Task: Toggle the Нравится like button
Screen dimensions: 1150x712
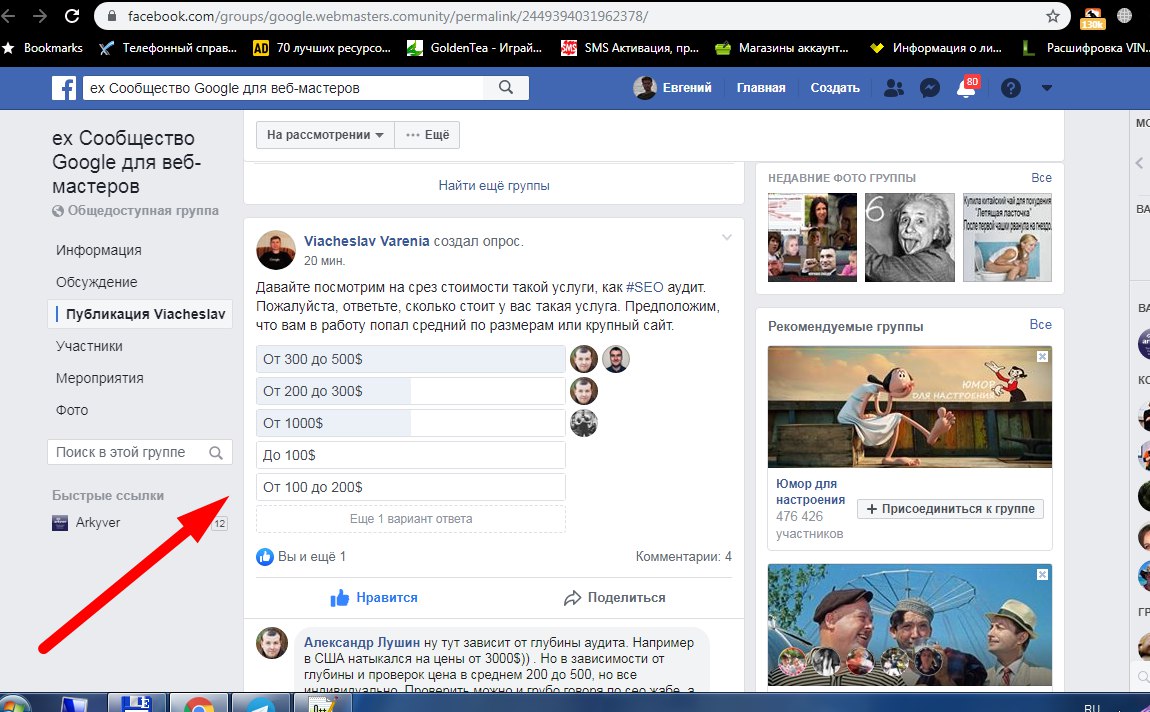Action: pyautogui.click(x=374, y=598)
